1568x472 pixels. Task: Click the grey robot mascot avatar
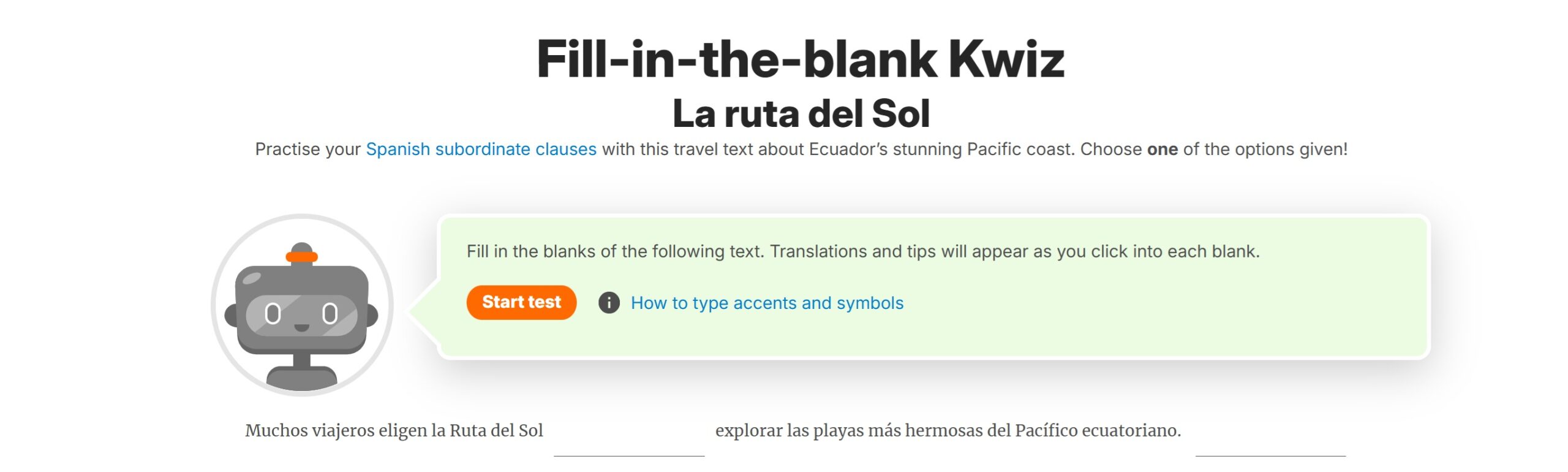pyautogui.click(x=302, y=305)
